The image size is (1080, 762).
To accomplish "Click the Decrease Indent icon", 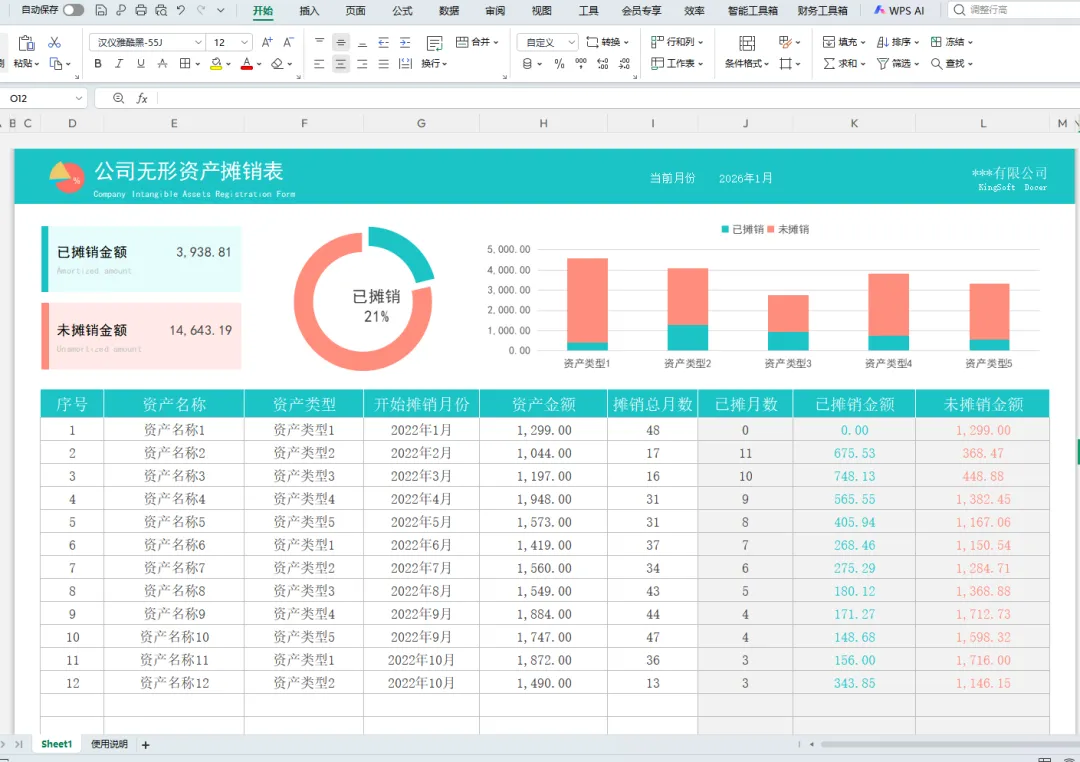I will click(384, 42).
